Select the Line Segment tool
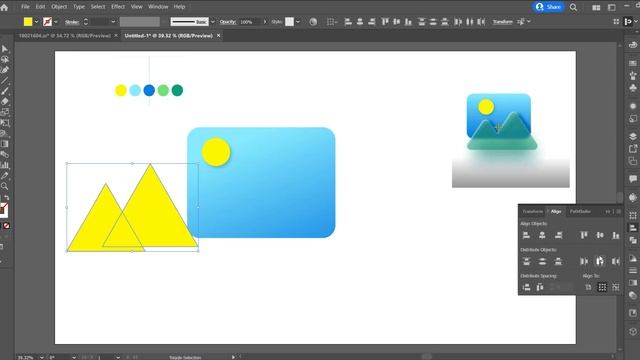 (x=5, y=81)
